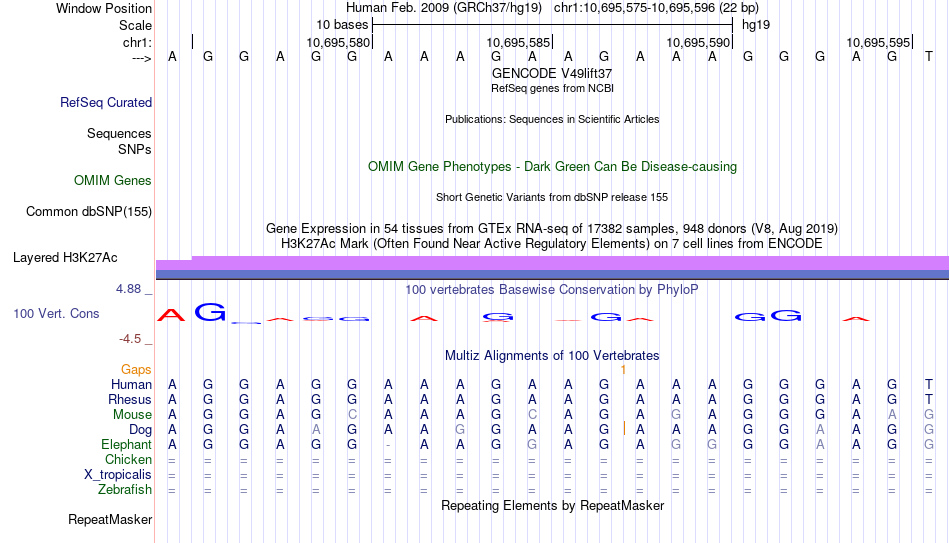Image resolution: width=950 pixels, height=543 pixels.
Task: Select the Dog alignment row label
Action: click(x=140, y=430)
